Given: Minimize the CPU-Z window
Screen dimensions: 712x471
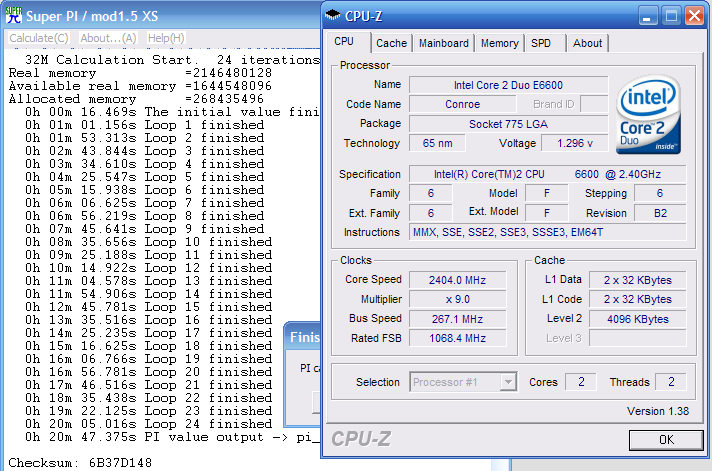Looking at the screenshot, I should pyautogui.click(x=647, y=16).
